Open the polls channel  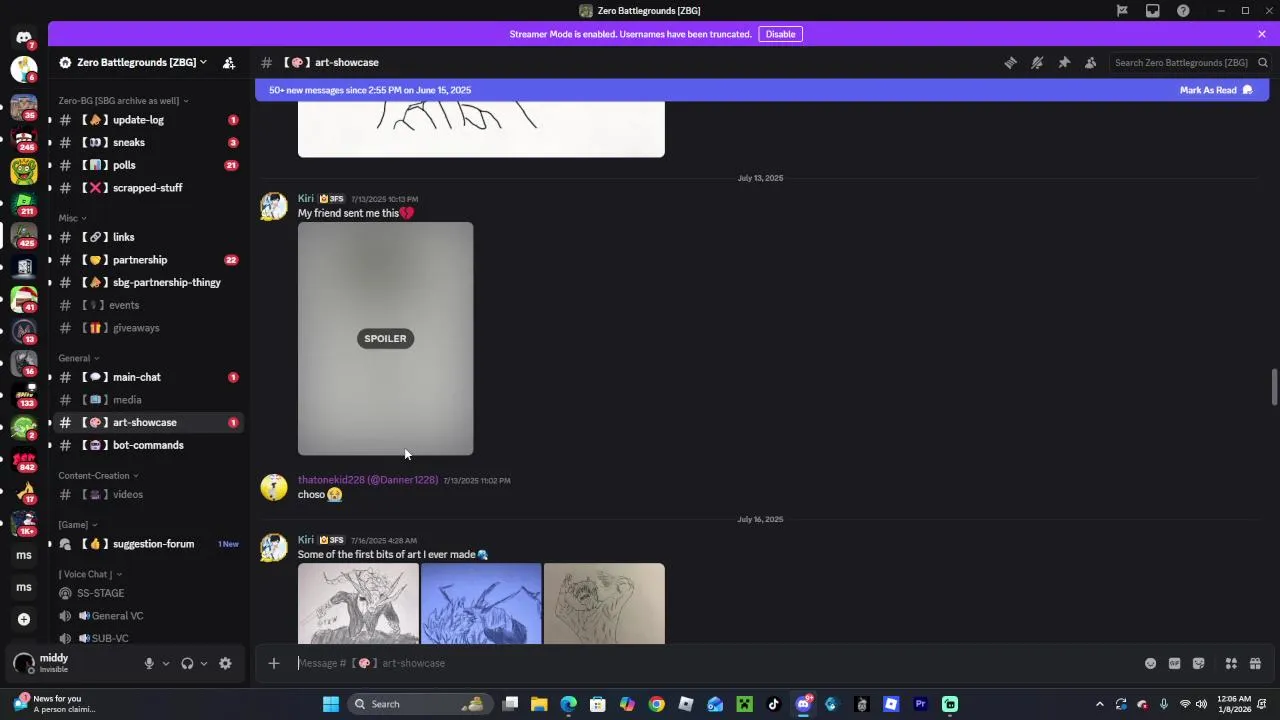point(147,165)
